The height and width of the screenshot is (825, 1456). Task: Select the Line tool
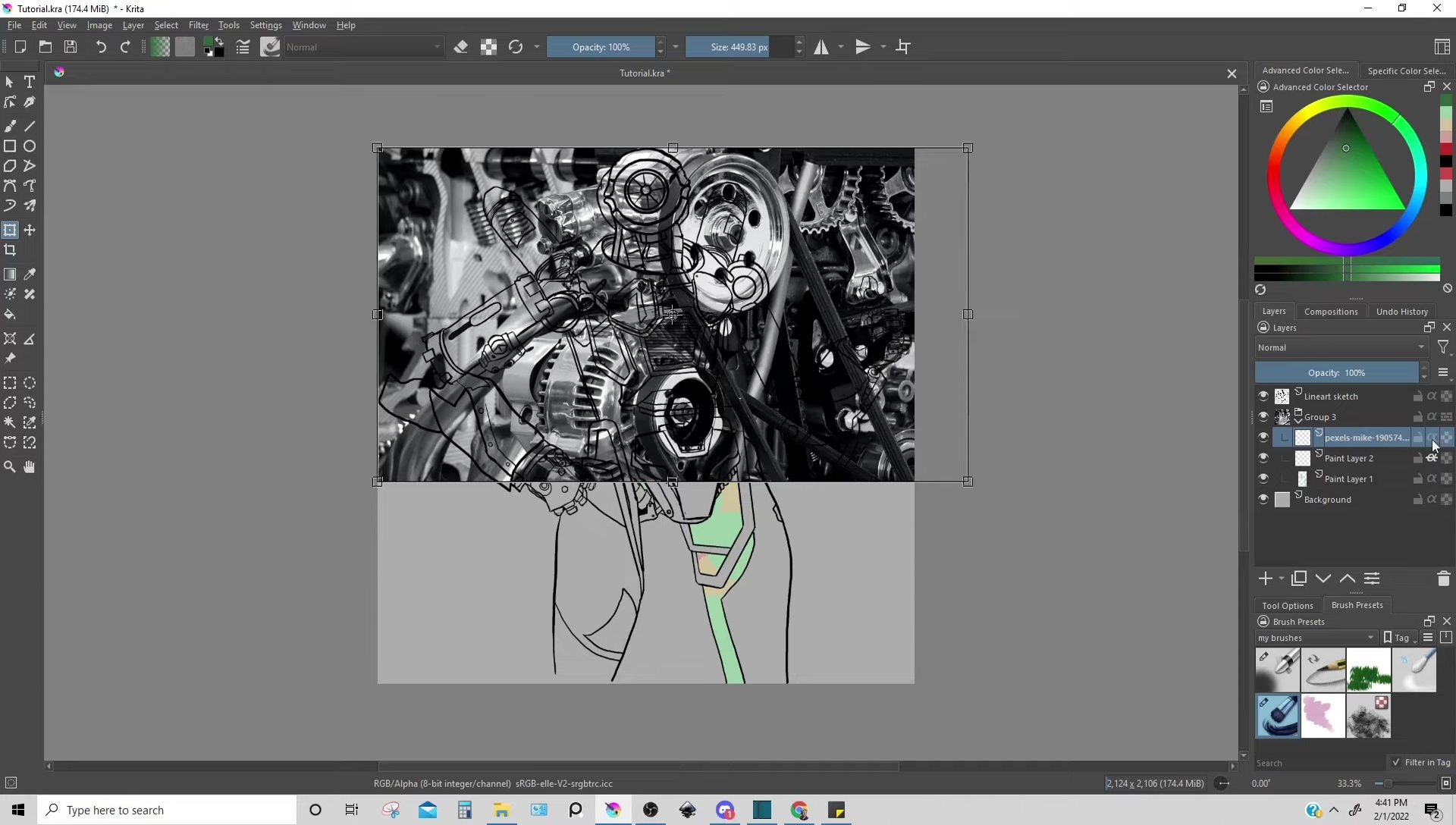pos(30,126)
